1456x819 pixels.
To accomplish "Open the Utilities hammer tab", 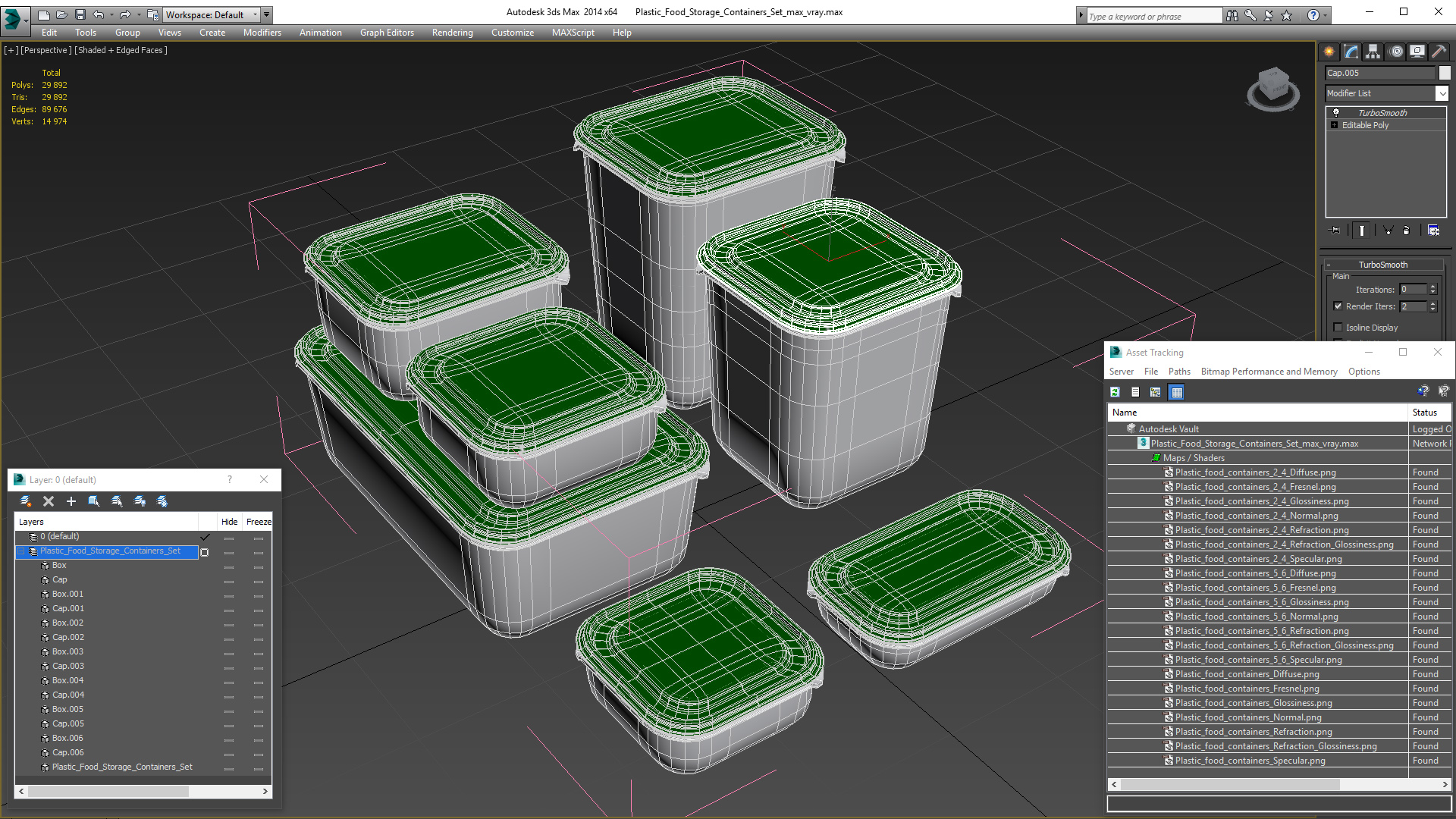I will 1439,52.
